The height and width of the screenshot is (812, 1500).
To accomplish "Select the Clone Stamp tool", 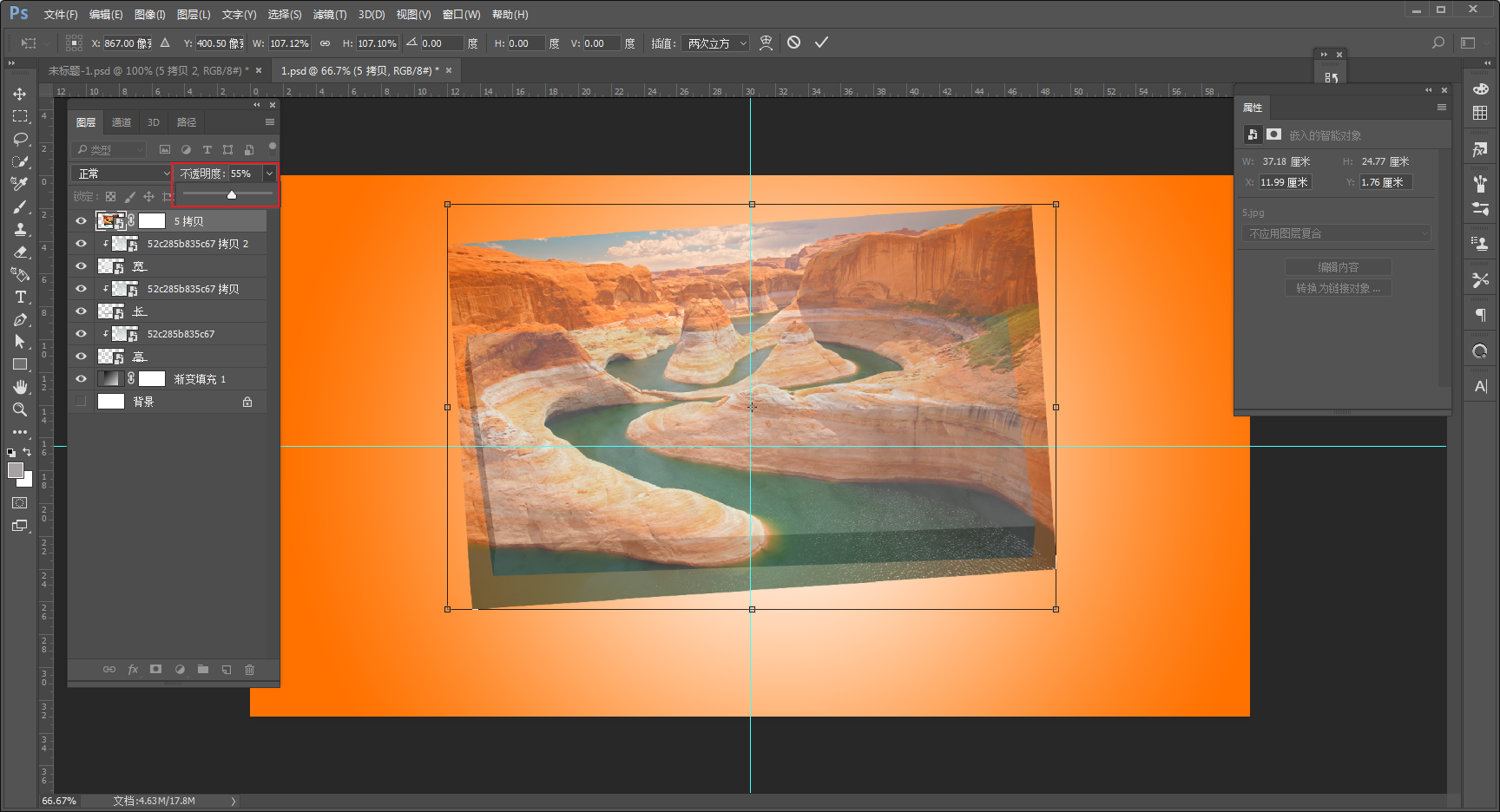I will coord(19,229).
